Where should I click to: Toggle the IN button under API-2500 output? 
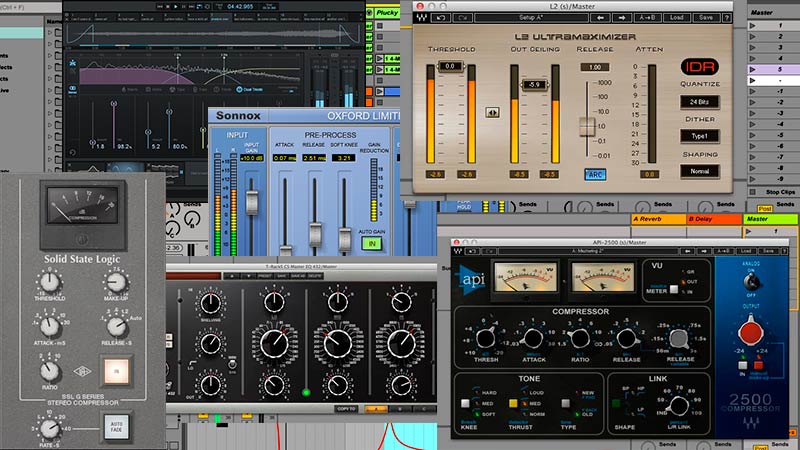743,365
